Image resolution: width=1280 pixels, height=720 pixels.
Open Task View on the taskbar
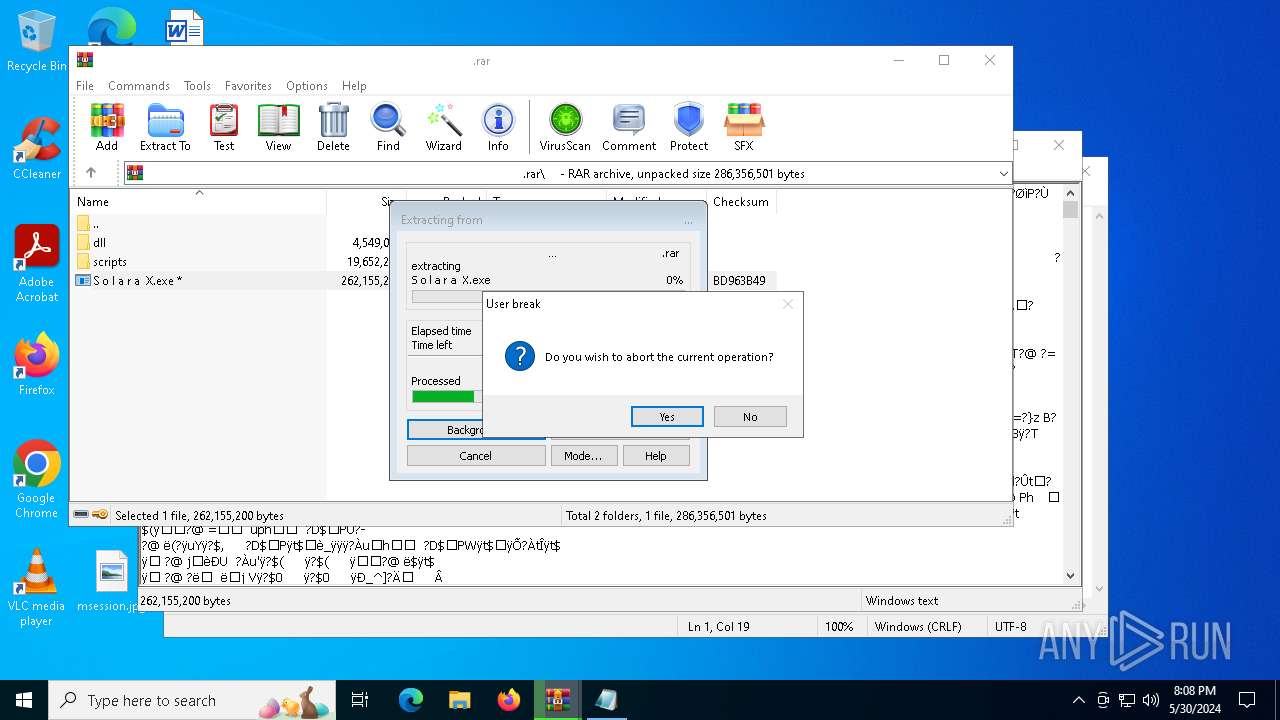[360, 700]
